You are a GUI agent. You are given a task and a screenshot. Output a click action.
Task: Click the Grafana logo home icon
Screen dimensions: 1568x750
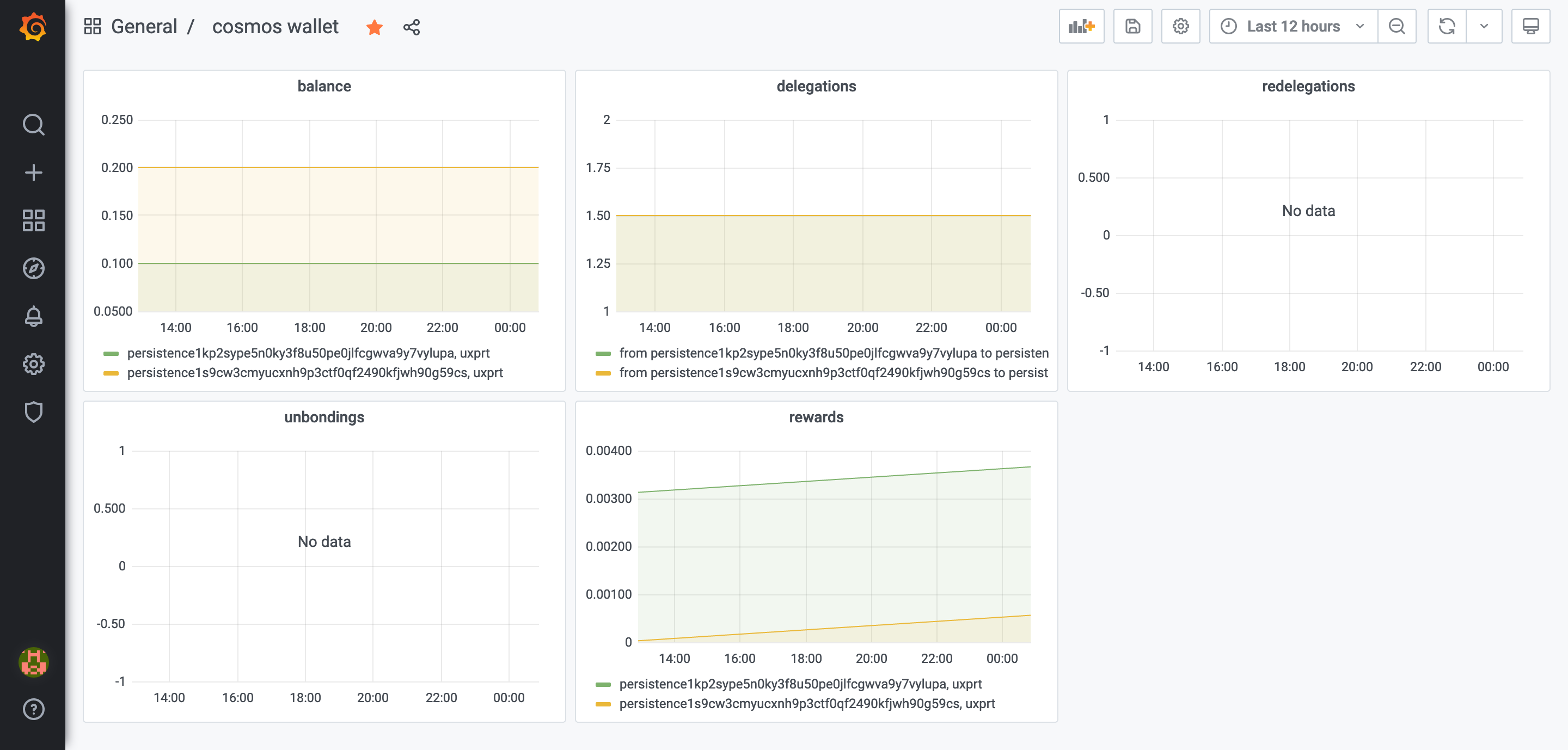point(33,27)
